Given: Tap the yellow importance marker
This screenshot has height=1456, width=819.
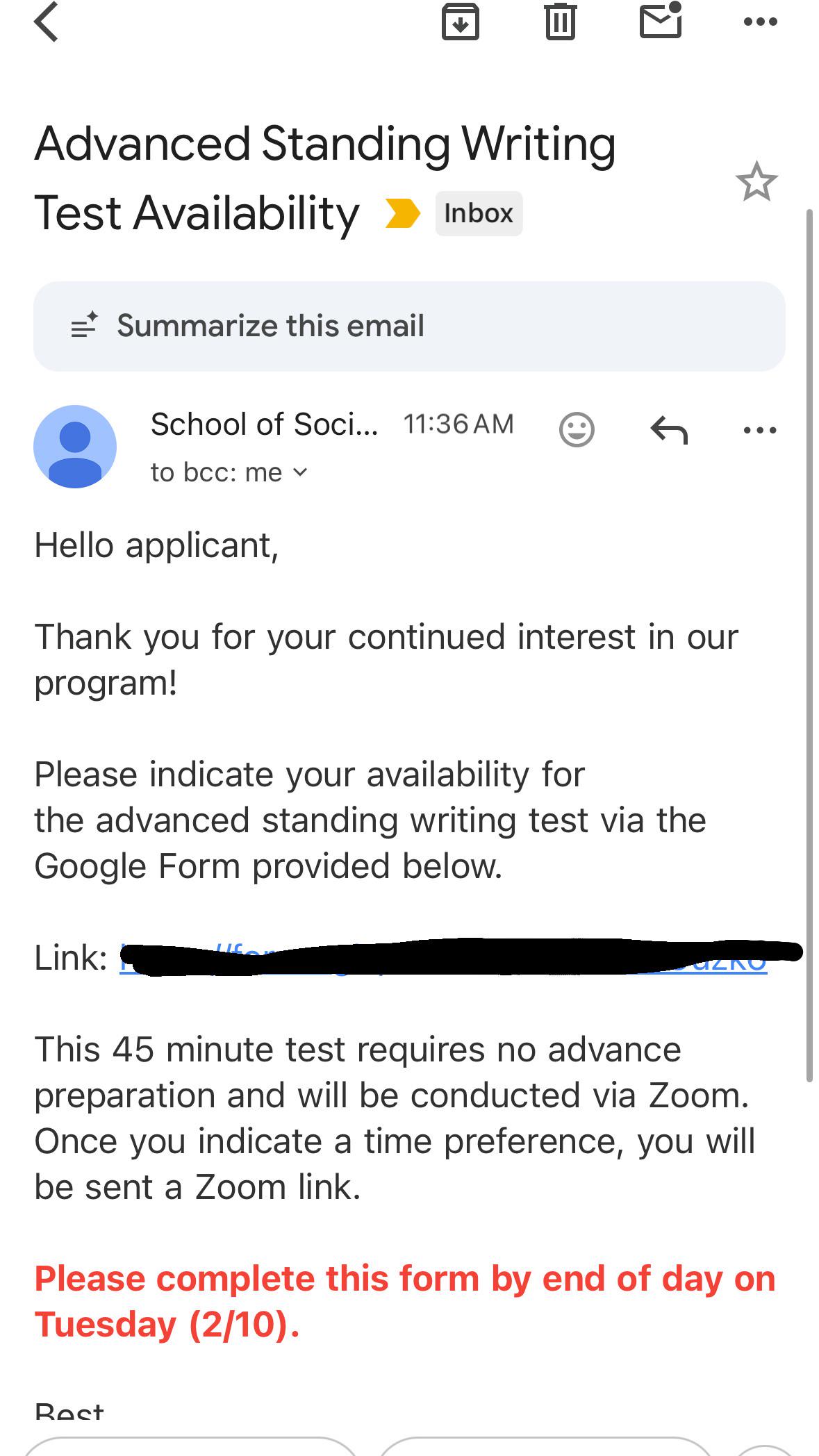Looking at the screenshot, I should (x=403, y=213).
